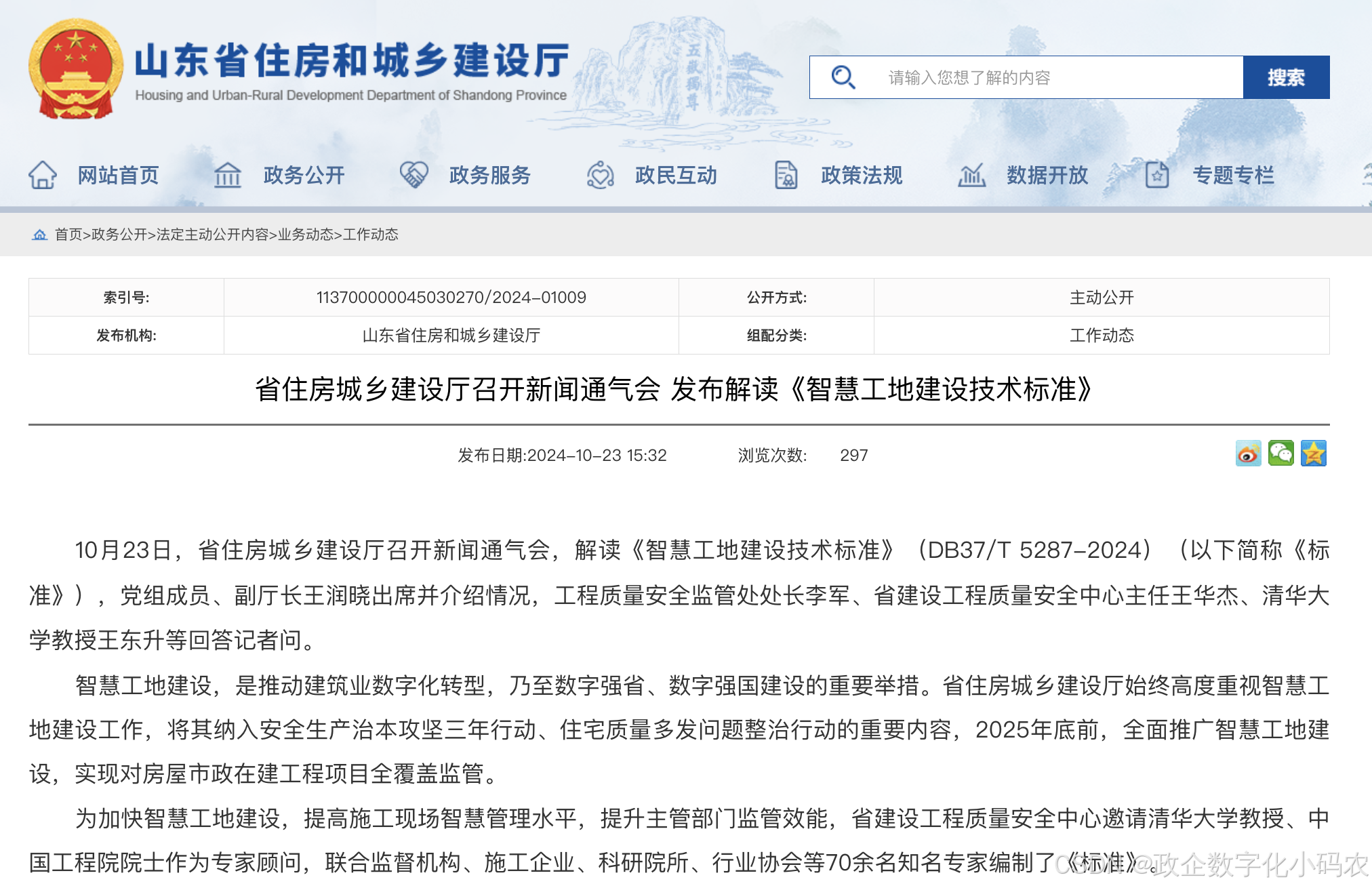The width and height of the screenshot is (1372, 888).
Task: Go to 法定主动公开内容 breadcrumb
Action: pyautogui.click(x=212, y=235)
